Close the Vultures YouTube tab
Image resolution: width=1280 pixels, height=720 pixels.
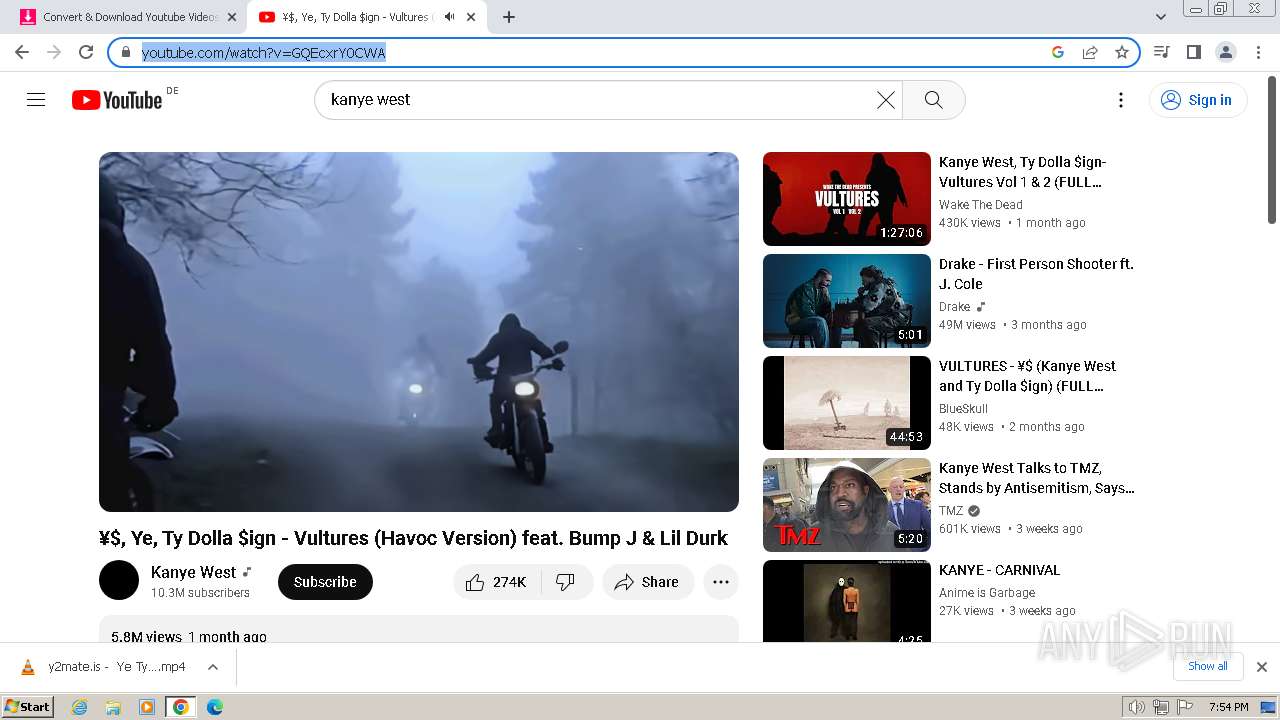(x=471, y=17)
